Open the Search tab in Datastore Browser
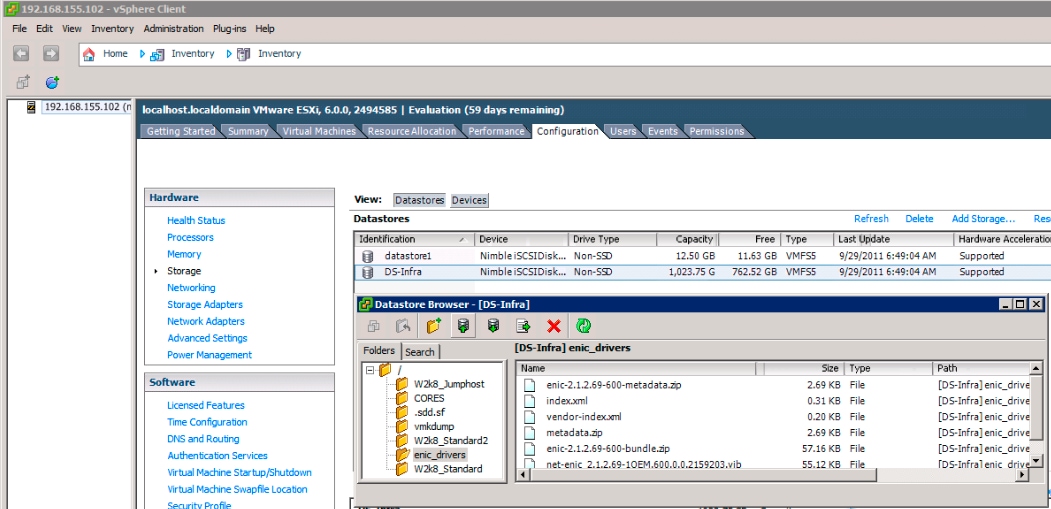 (x=420, y=352)
